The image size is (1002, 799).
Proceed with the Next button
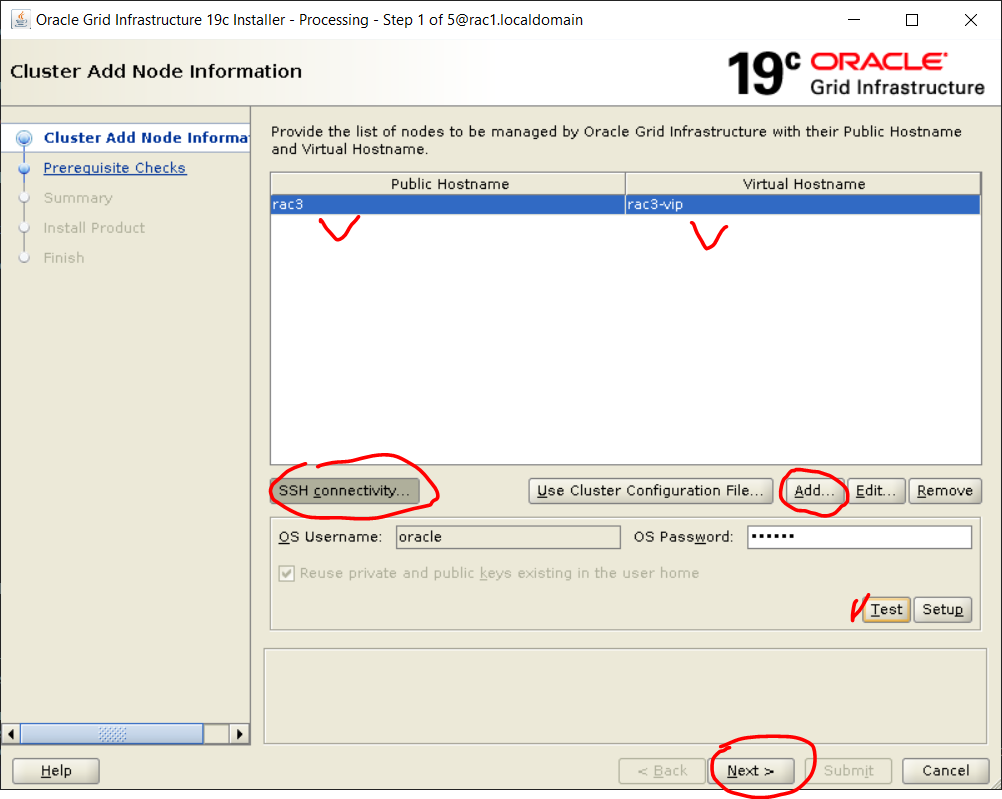[751, 771]
